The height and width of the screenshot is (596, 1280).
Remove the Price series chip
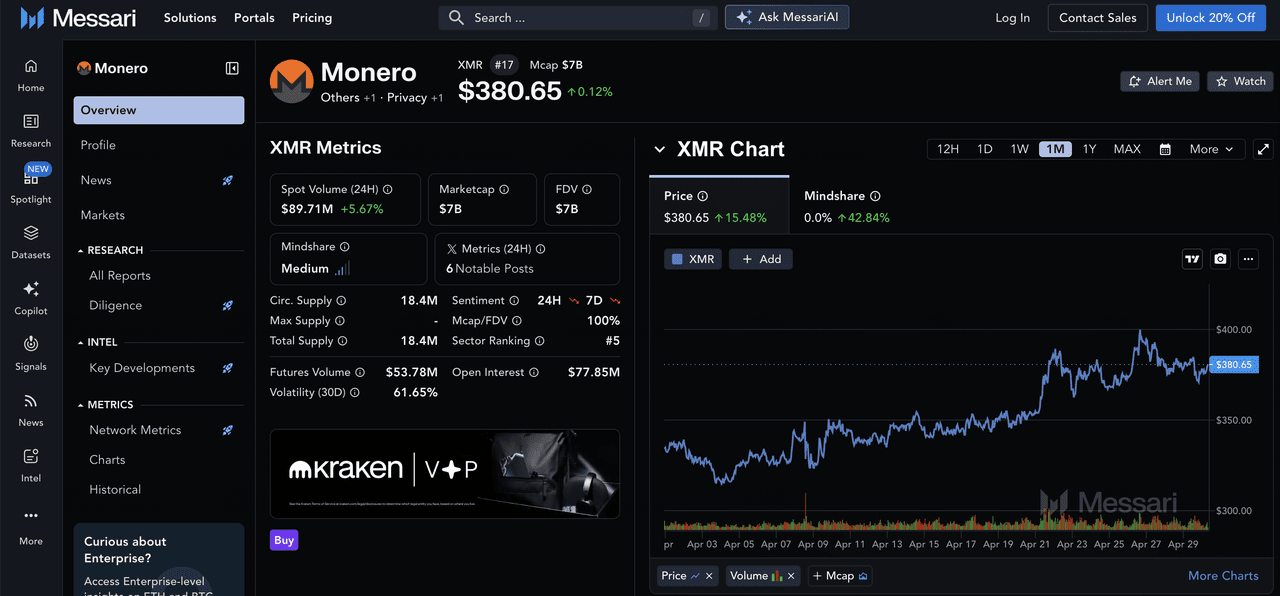[709, 576]
